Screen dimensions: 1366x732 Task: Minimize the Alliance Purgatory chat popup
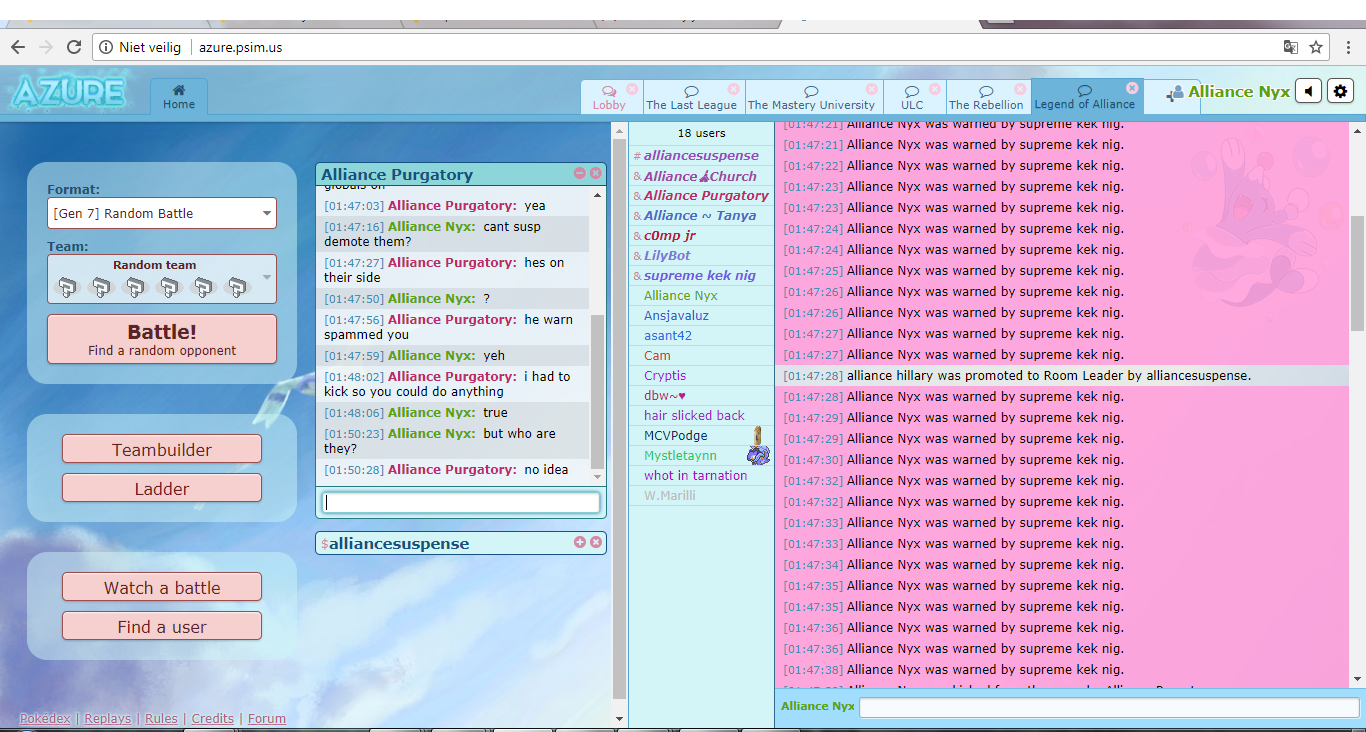pyautogui.click(x=580, y=173)
